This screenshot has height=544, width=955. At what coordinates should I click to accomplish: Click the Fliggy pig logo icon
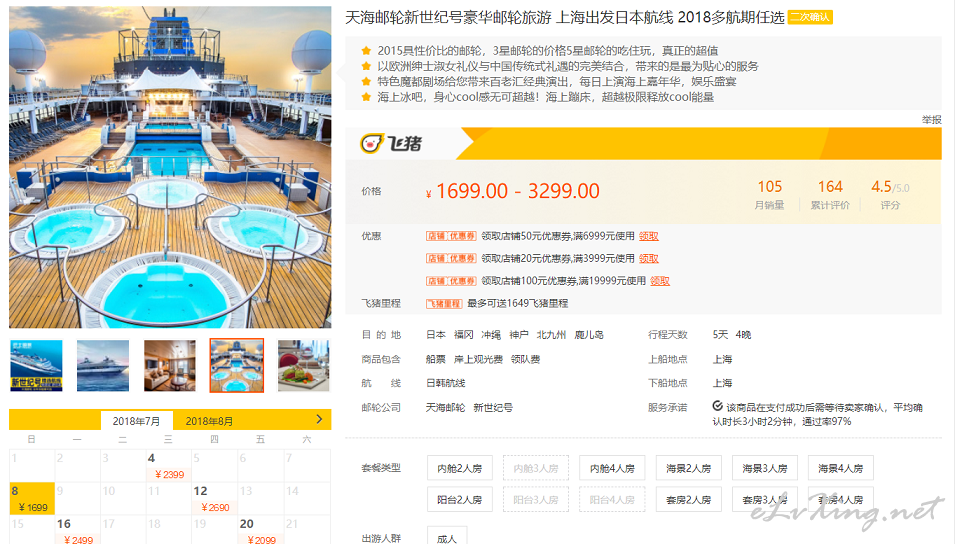coord(372,144)
